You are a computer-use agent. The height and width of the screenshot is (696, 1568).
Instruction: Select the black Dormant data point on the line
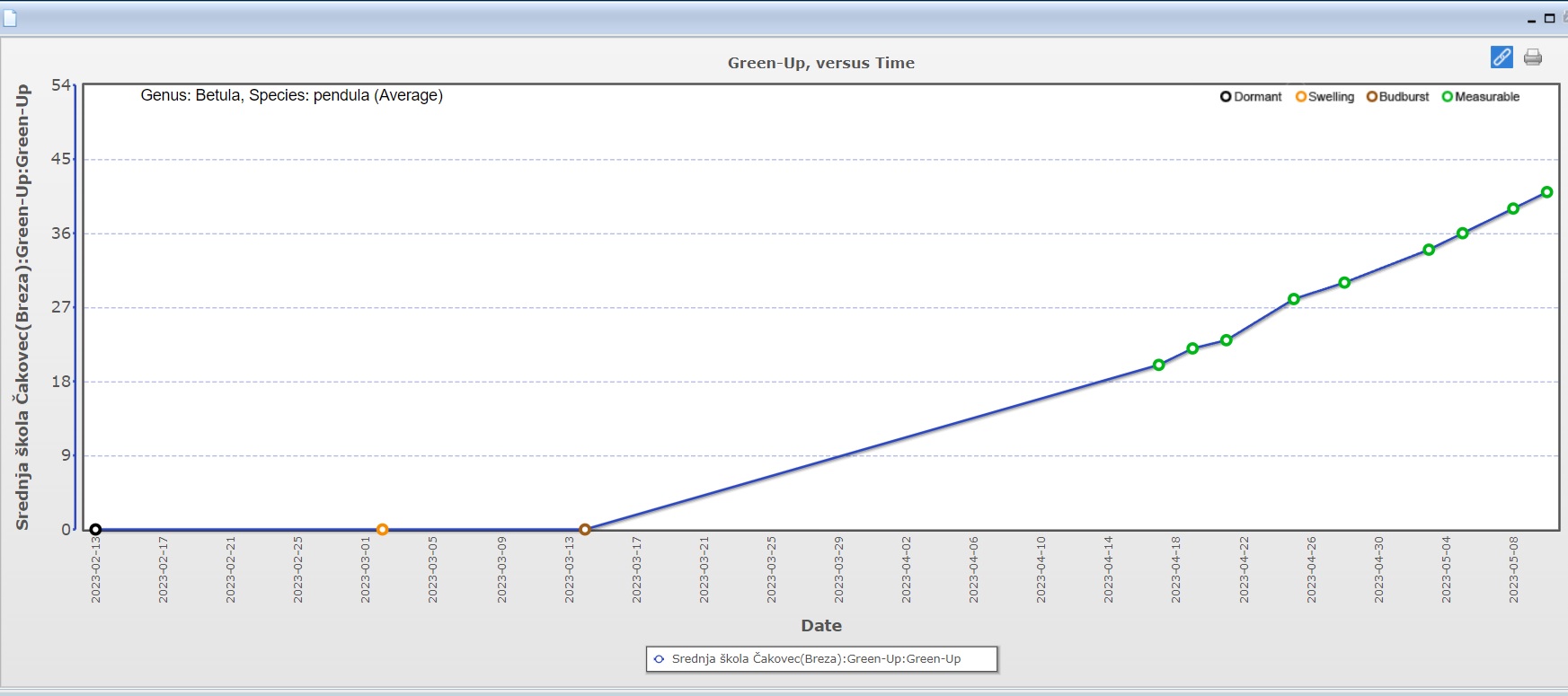95,530
